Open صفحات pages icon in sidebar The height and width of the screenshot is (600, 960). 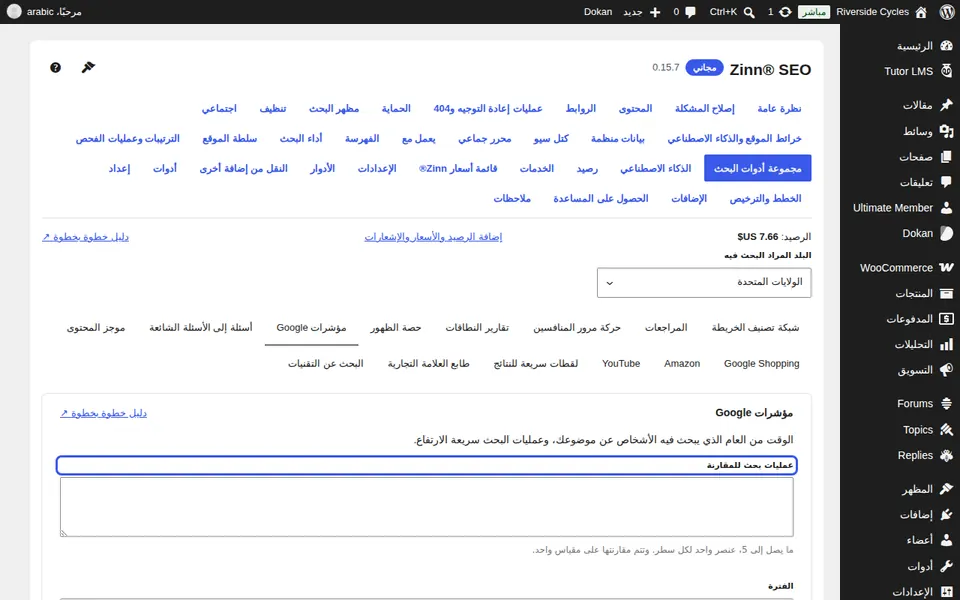pos(947,157)
